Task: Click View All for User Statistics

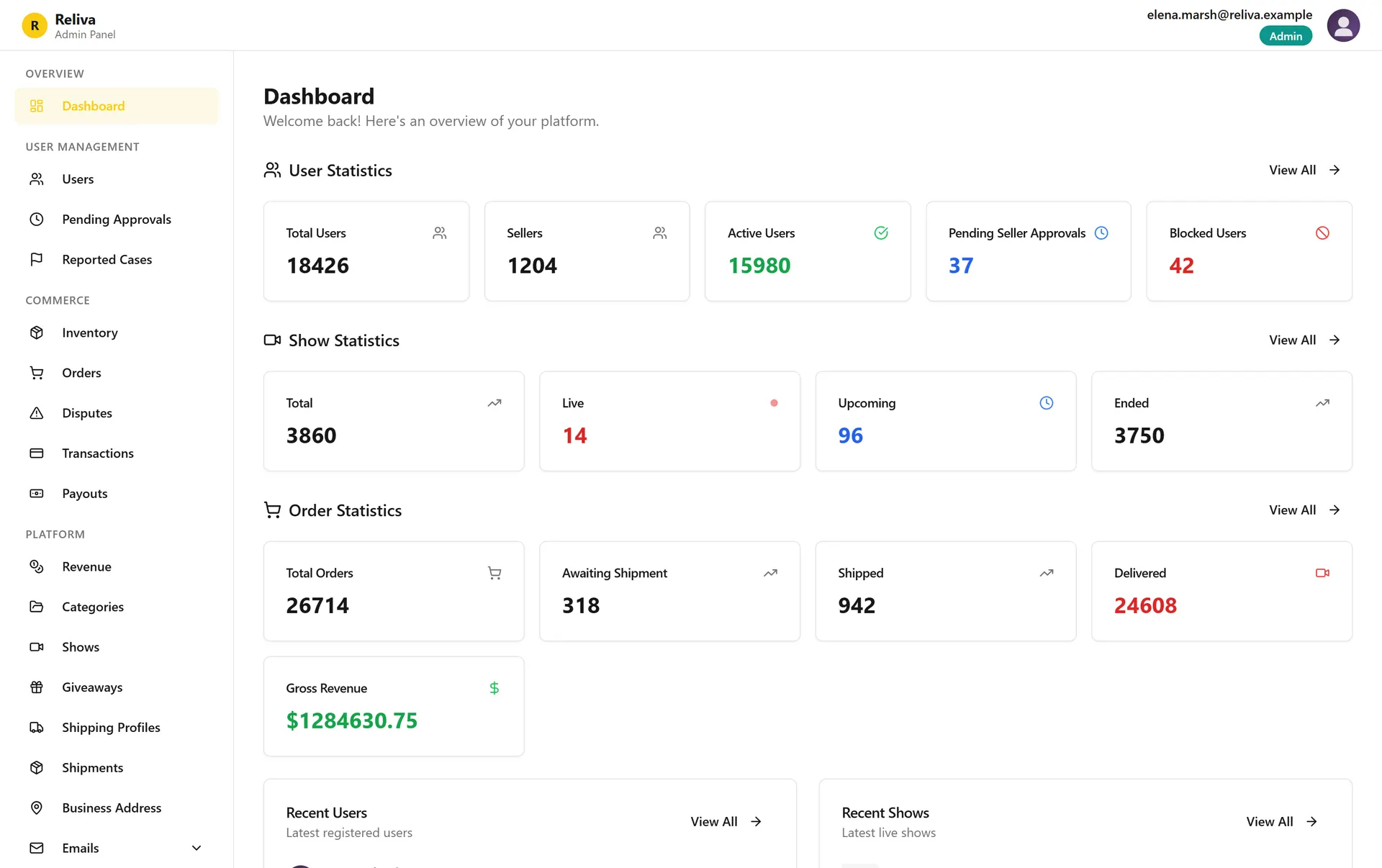Action: (1304, 170)
